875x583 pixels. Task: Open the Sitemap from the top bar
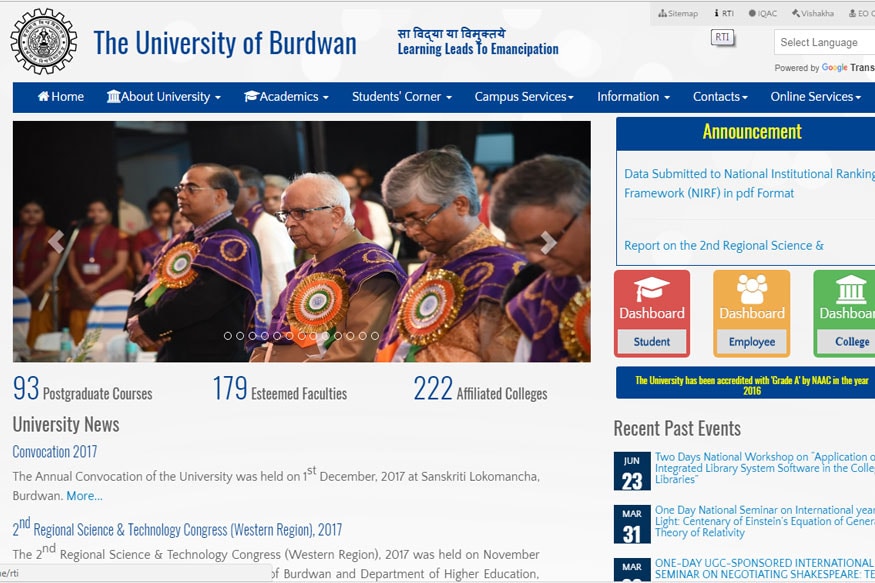[676, 13]
